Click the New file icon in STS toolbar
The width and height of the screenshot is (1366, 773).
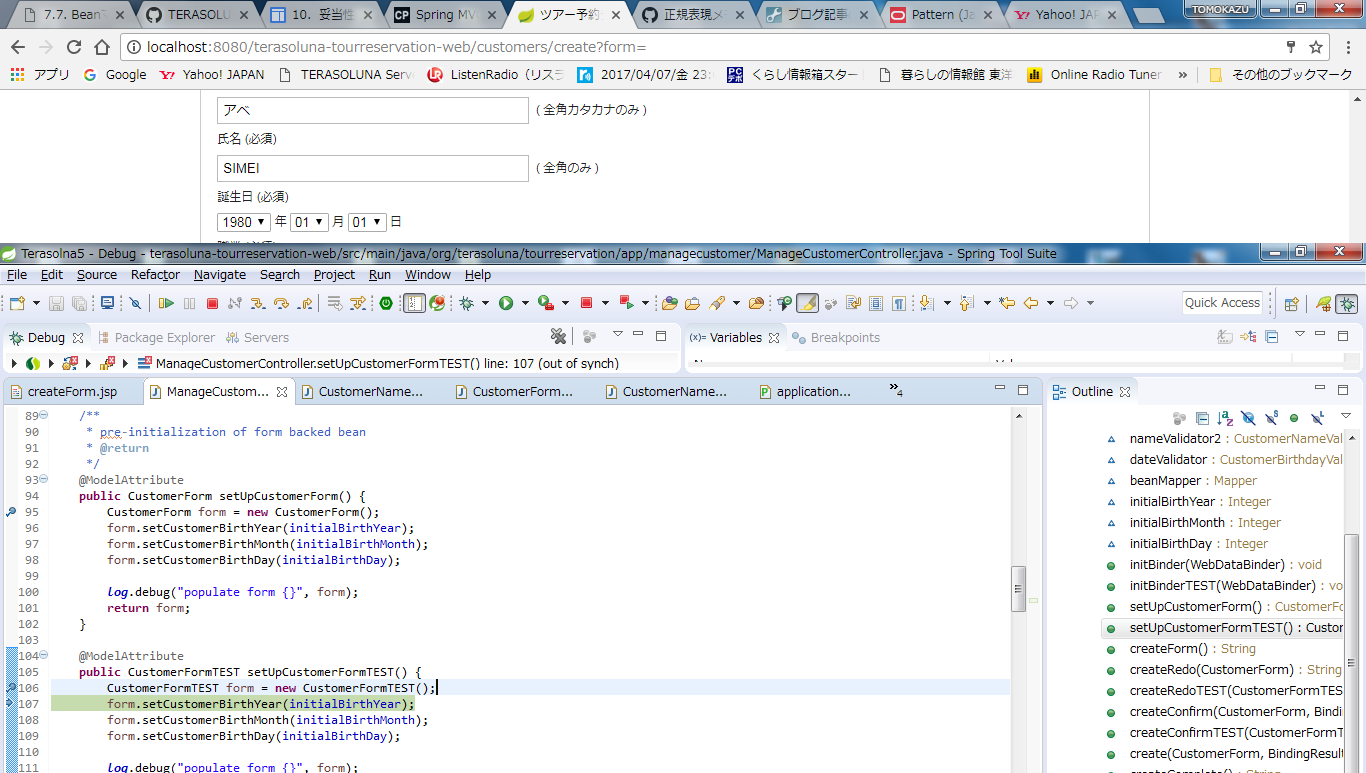17,303
